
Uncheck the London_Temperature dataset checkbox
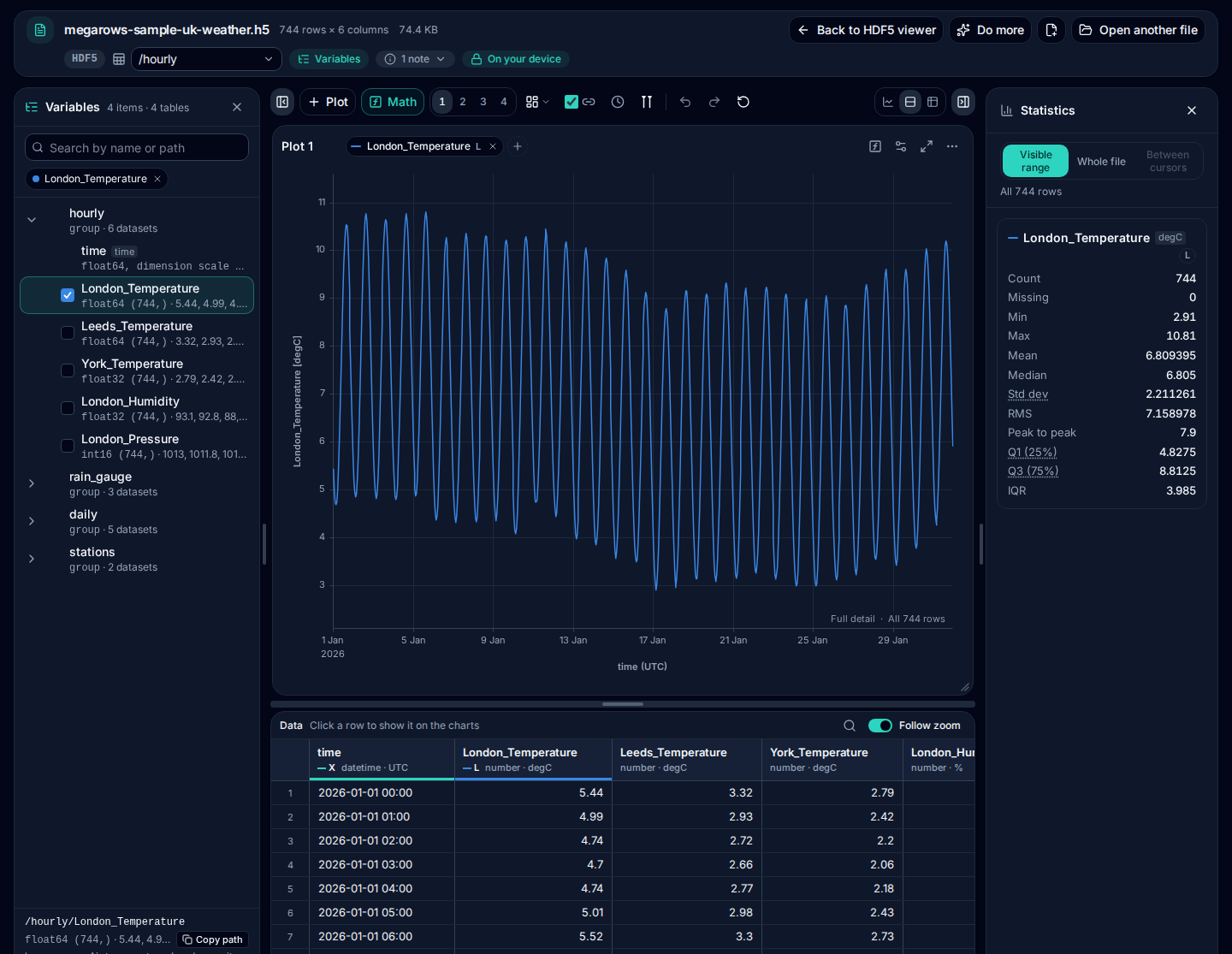point(68,295)
